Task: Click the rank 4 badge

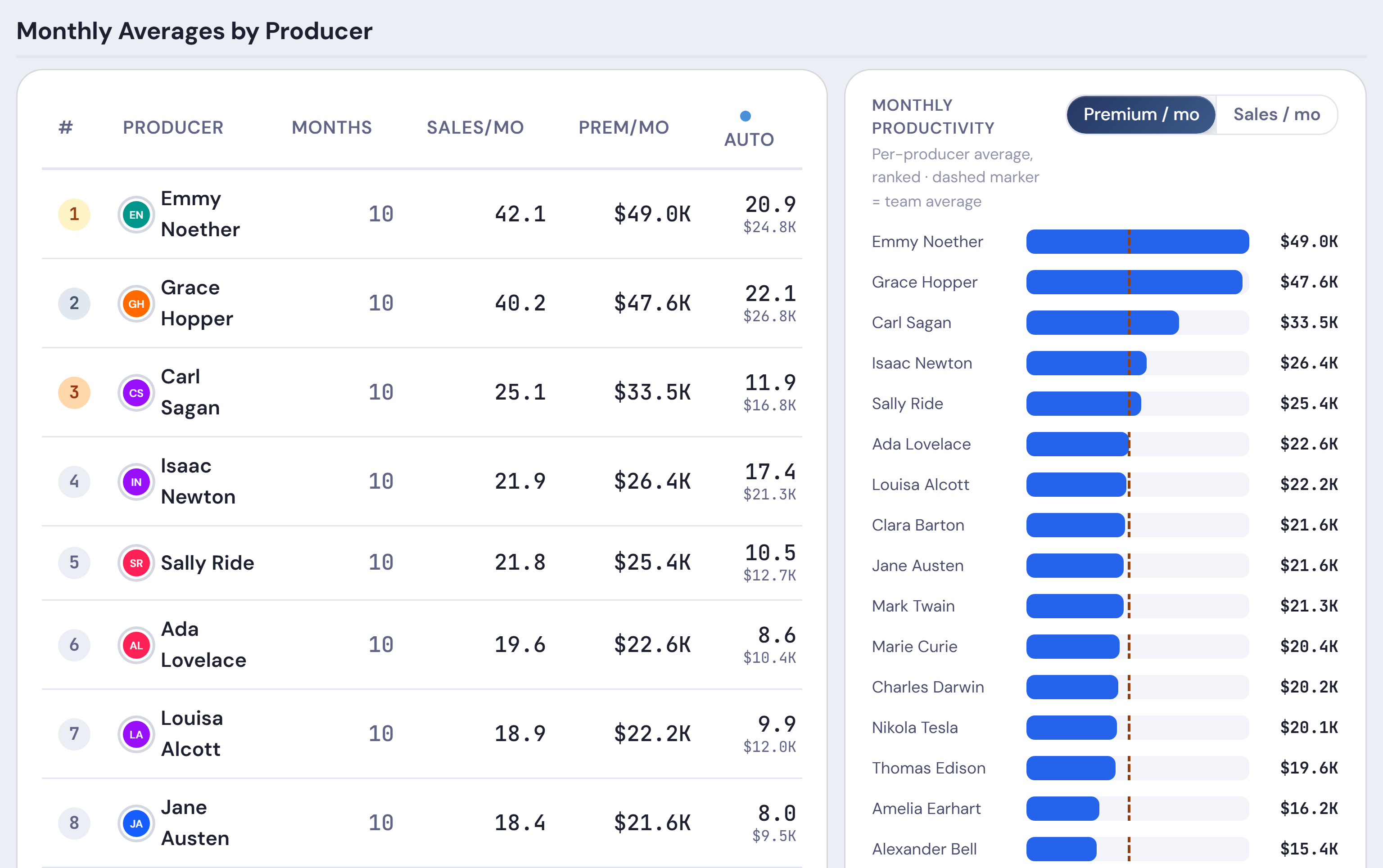Action: [74, 481]
